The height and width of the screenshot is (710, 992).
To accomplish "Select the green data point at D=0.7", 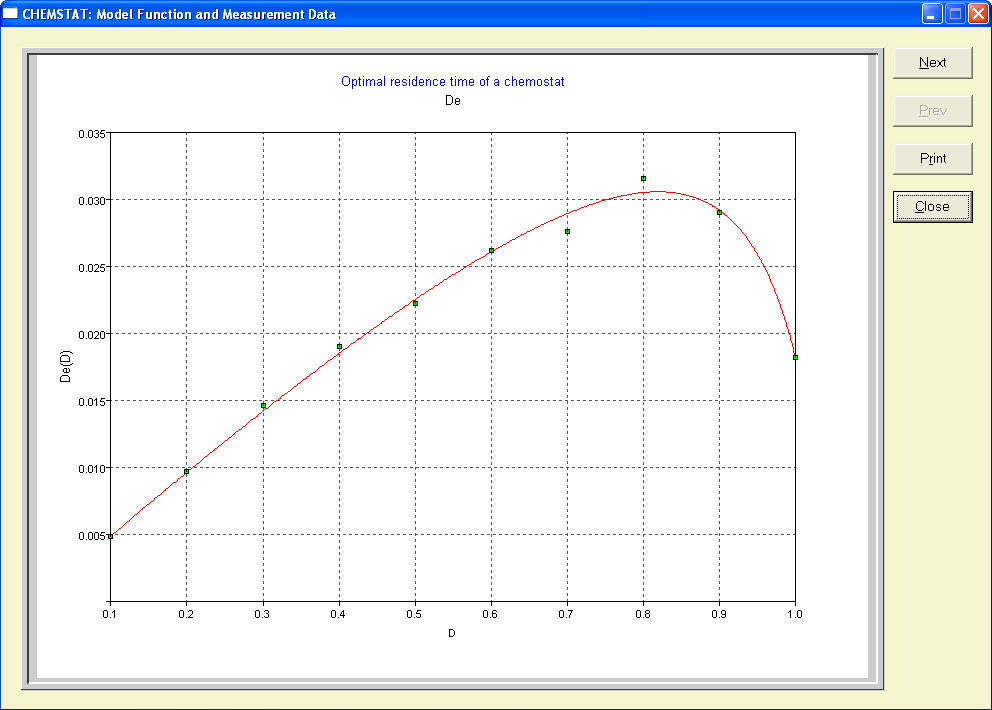I will [x=567, y=231].
